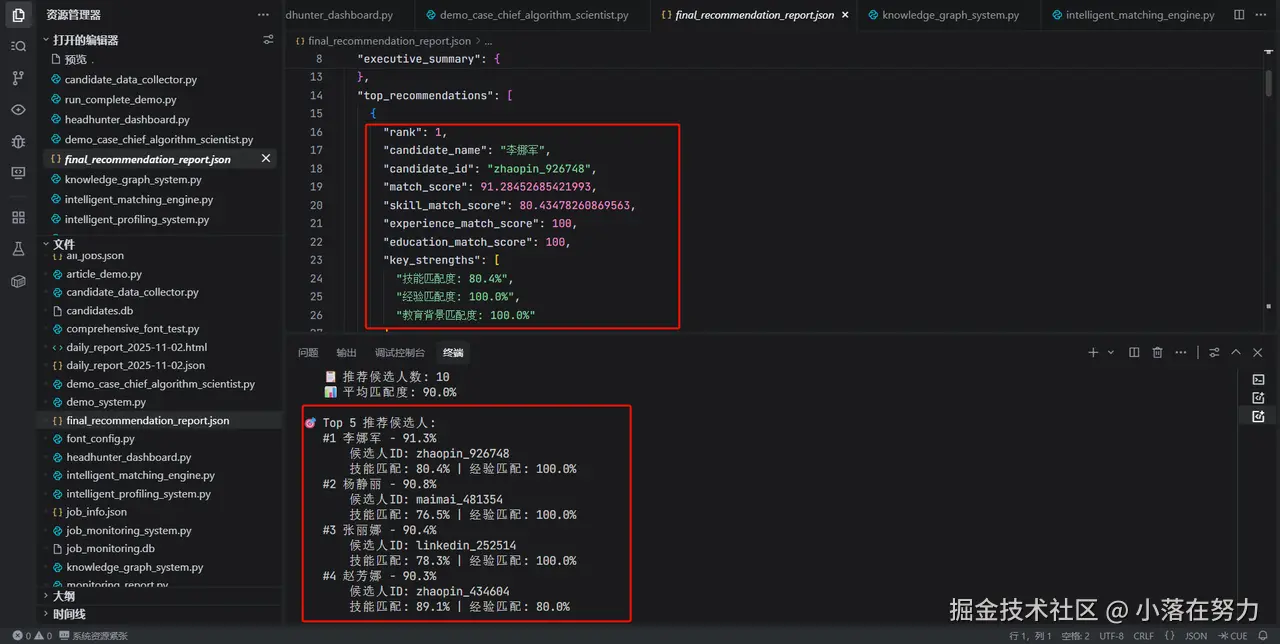1280x644 pixels.
Task: Maximize the panel with the up chevron
Action: click(1236, 352)
